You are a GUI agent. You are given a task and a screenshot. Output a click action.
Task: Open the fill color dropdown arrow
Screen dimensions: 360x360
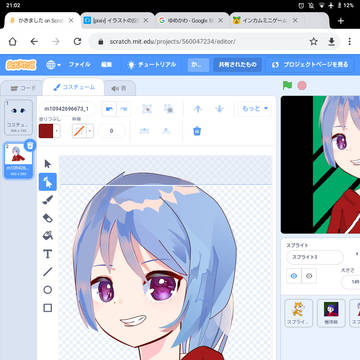tap(57, 131)
